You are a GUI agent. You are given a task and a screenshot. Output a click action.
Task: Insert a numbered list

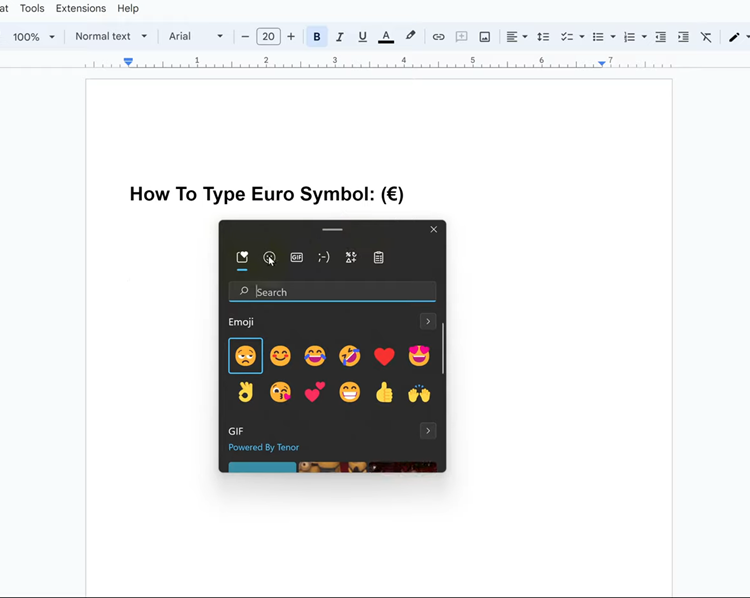629,37
